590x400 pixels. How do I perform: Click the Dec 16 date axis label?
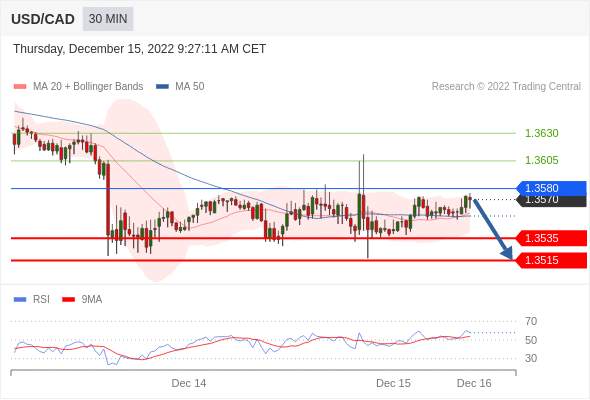[x=474, y=383]
